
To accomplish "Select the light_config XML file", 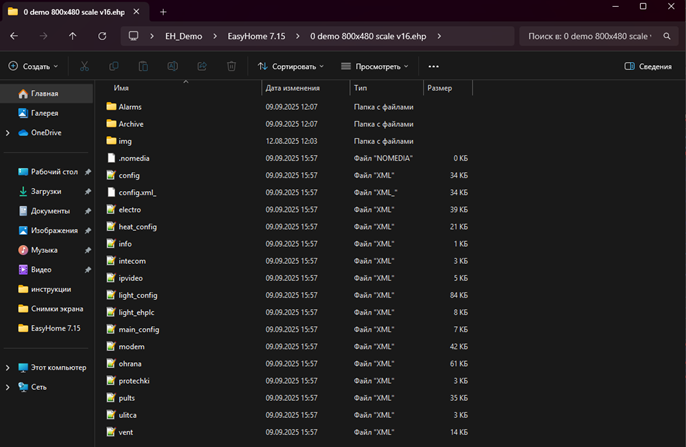I will point(137,295).
